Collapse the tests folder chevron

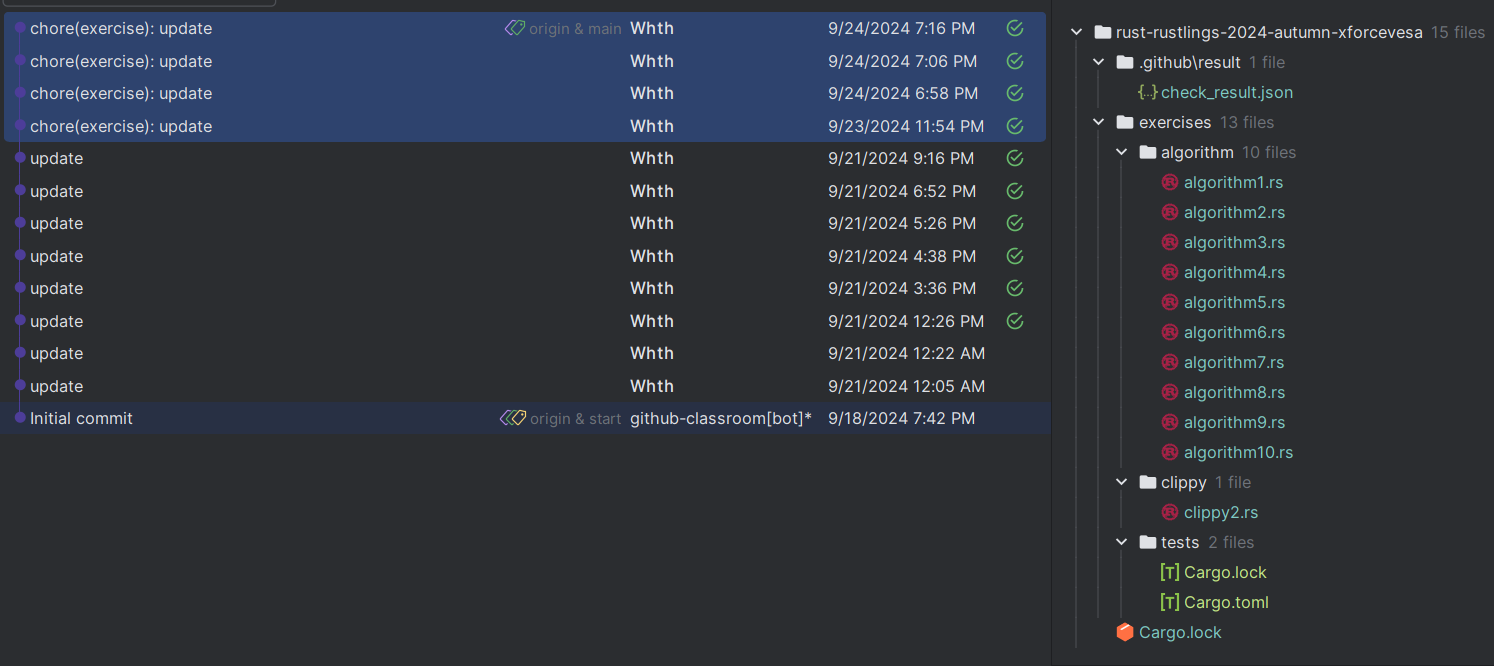[x=1123, y=543]
